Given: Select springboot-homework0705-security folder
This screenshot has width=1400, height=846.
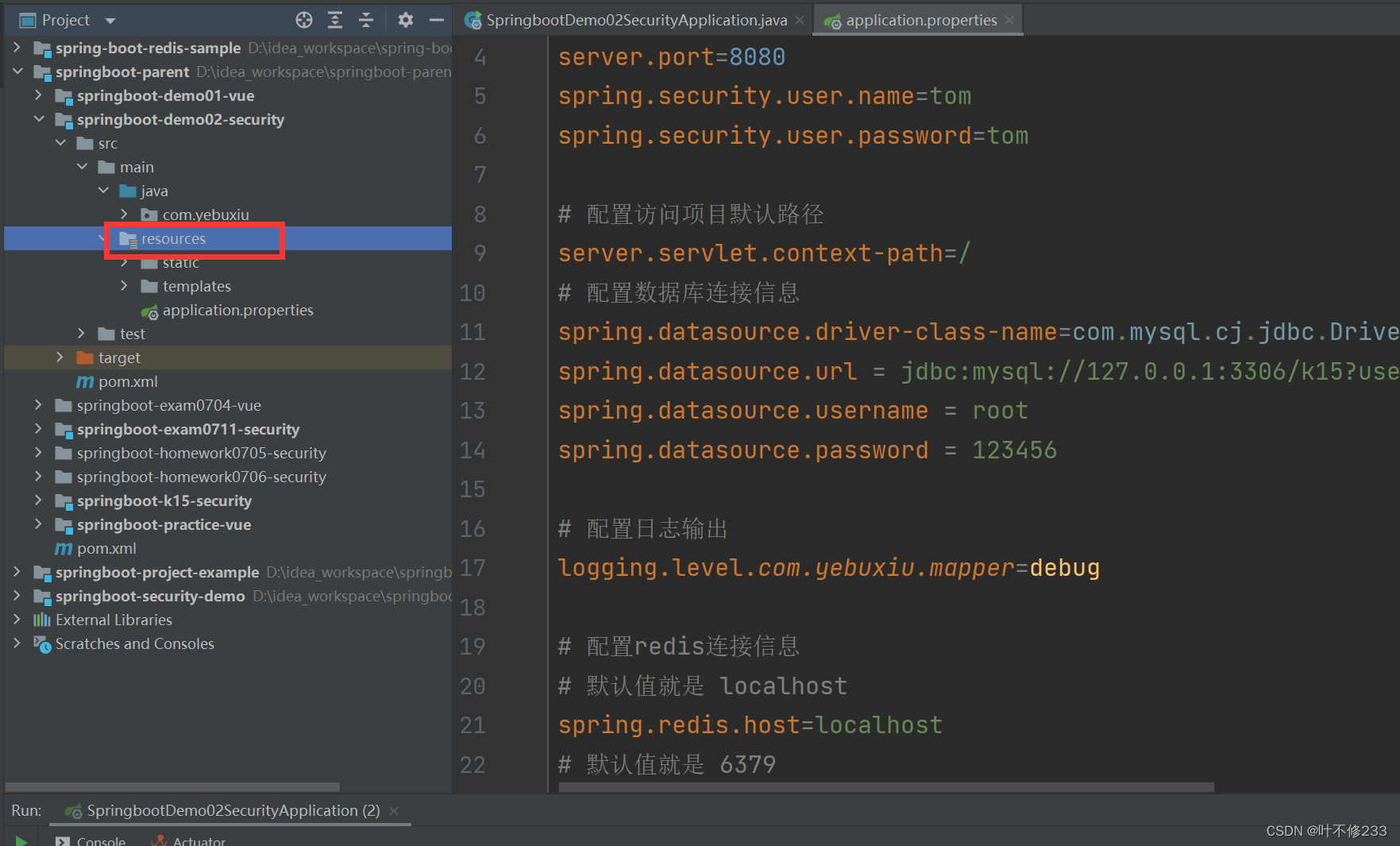Looking at the screenshot, I should (x=201, y=453).
